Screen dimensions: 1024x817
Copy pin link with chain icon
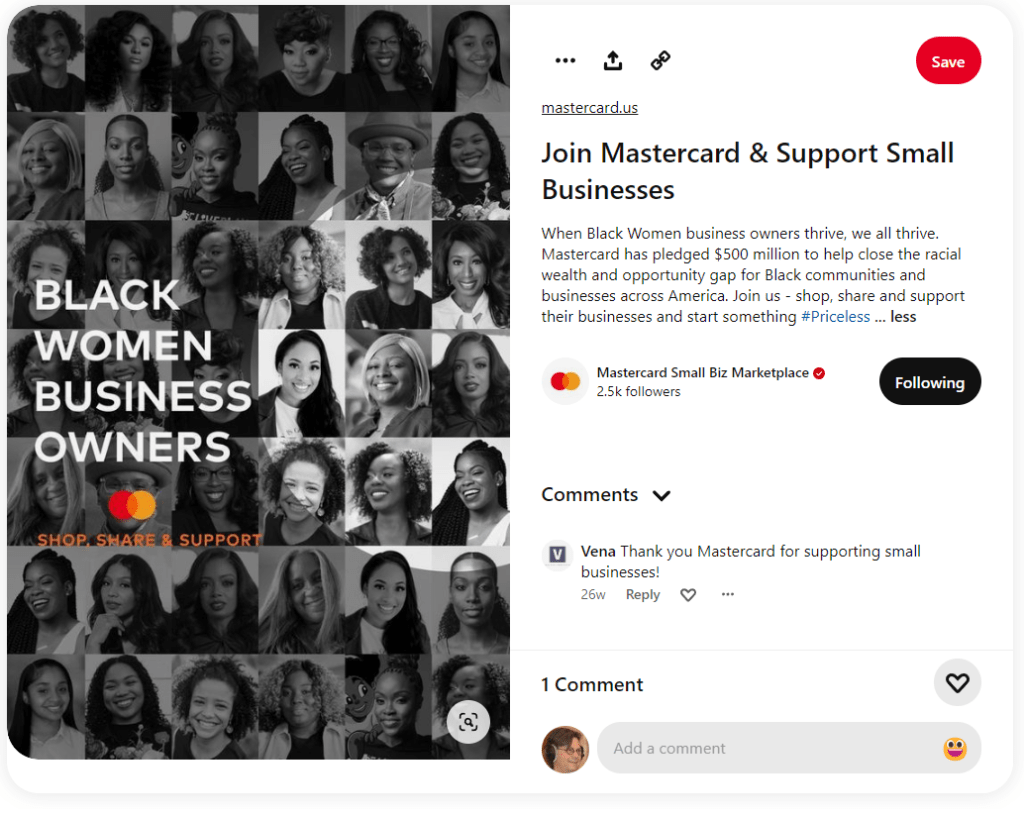pos(660,61)
